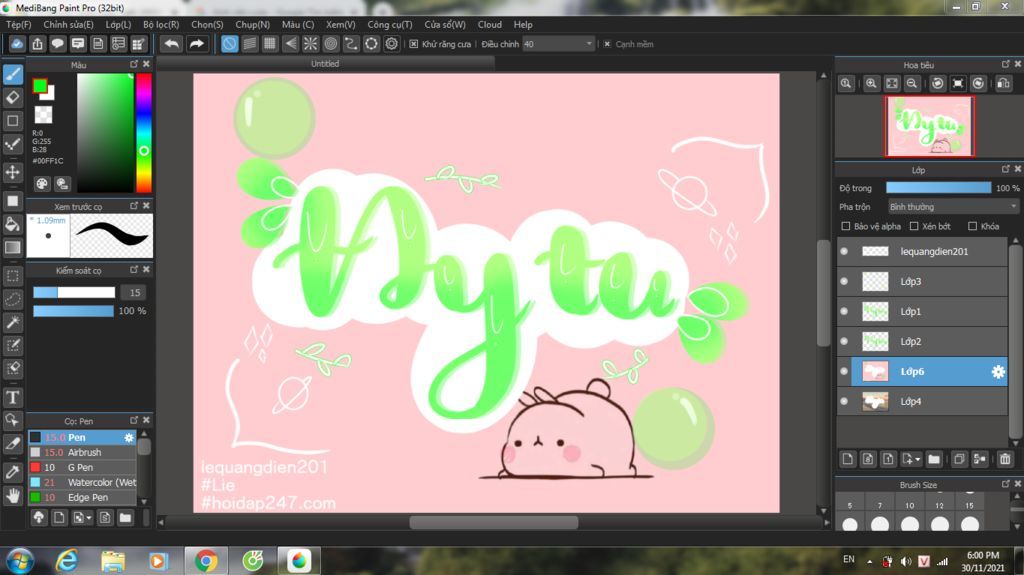
Task: Hide the Lớp1 layer
Action: (x=844, y=312)
